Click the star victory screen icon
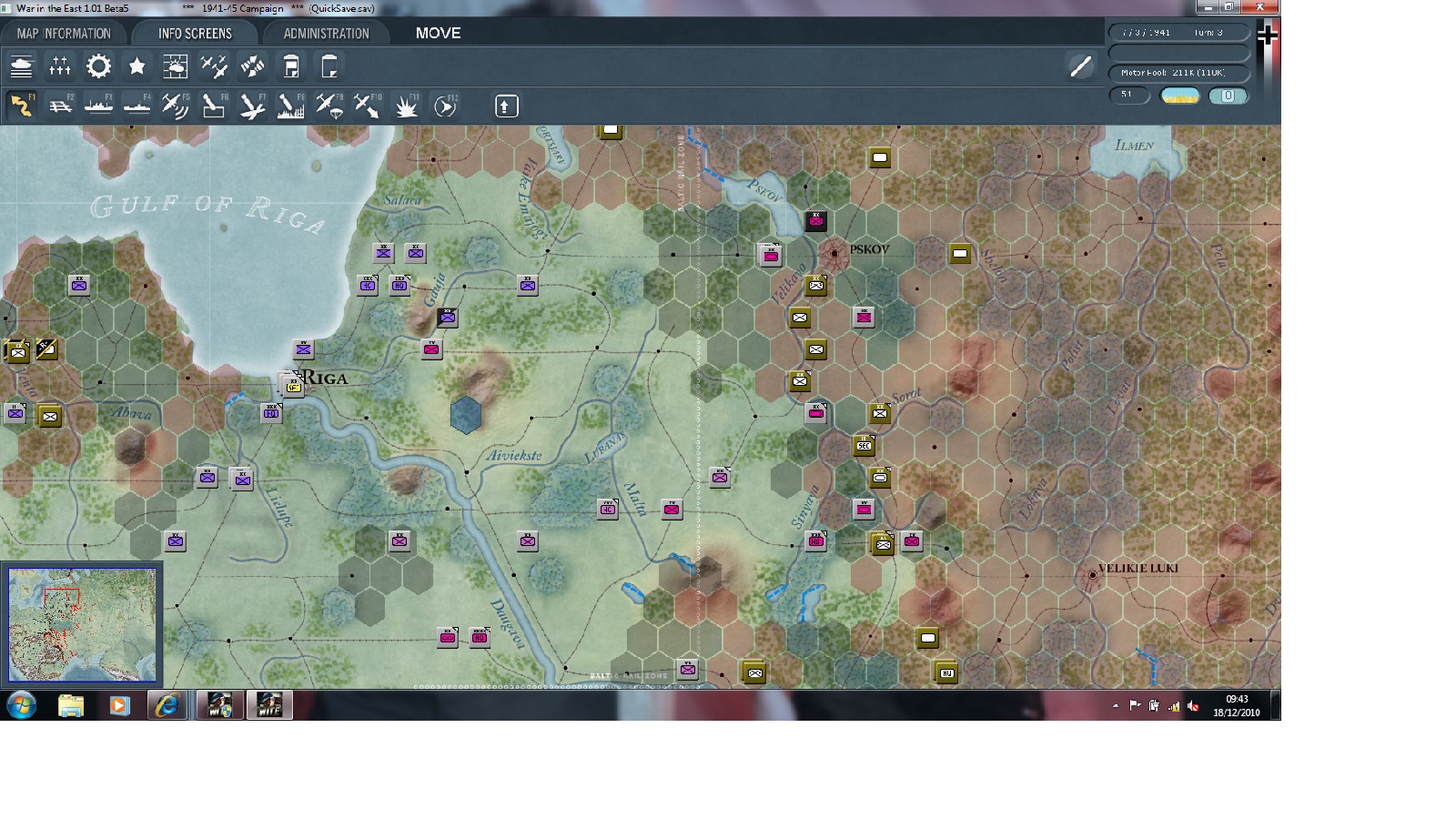The width and height of the screenshot is (1456, 819). click(136, 66)
